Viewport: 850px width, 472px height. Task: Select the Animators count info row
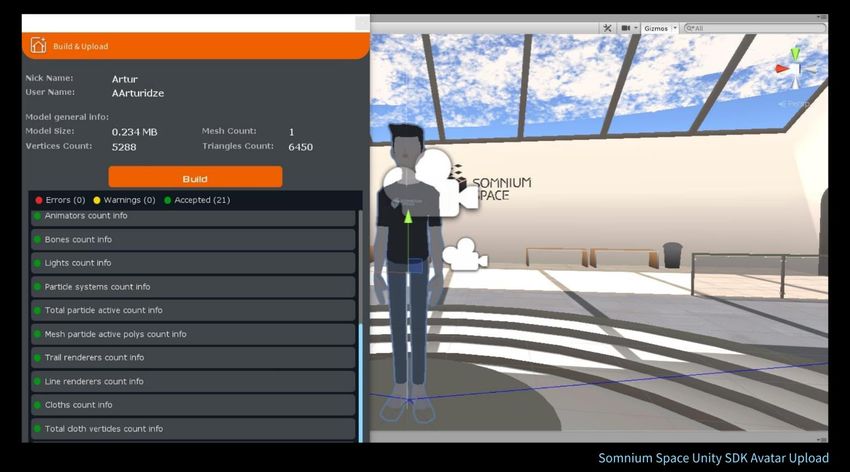193,217
